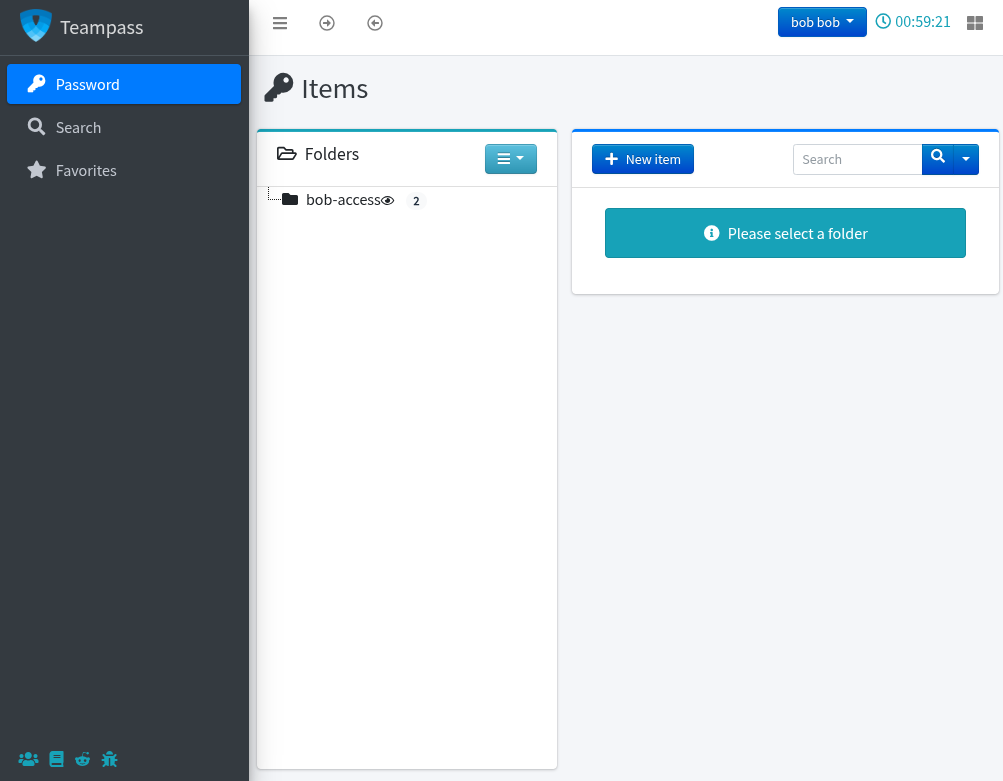Open the bob bob user dropdown
Screen dimensions: 1003x781
tap(821, 21)
